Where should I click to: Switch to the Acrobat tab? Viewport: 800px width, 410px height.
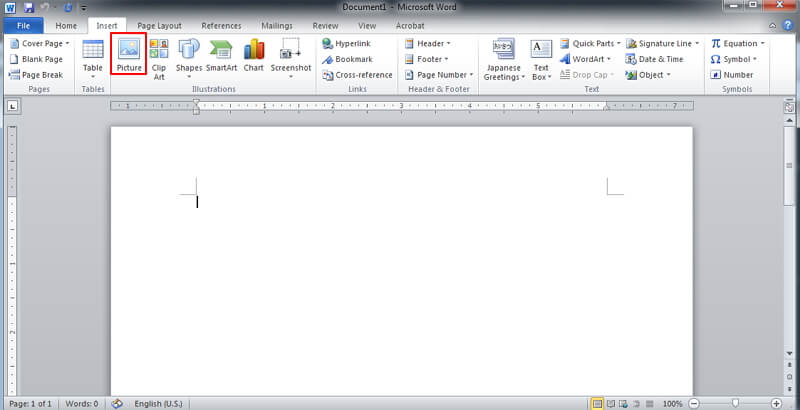click(x=410, y=25)
